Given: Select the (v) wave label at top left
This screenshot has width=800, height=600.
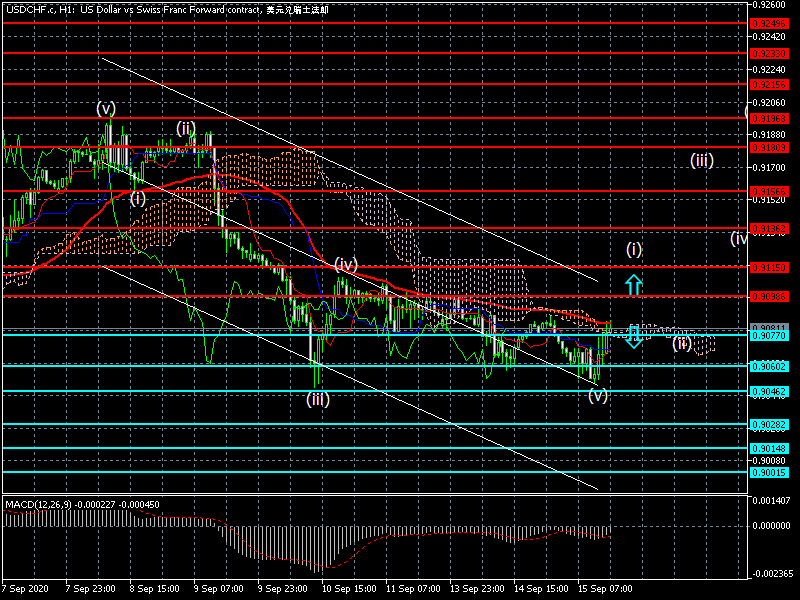Looking at the screenshot, I should point(106,107).
